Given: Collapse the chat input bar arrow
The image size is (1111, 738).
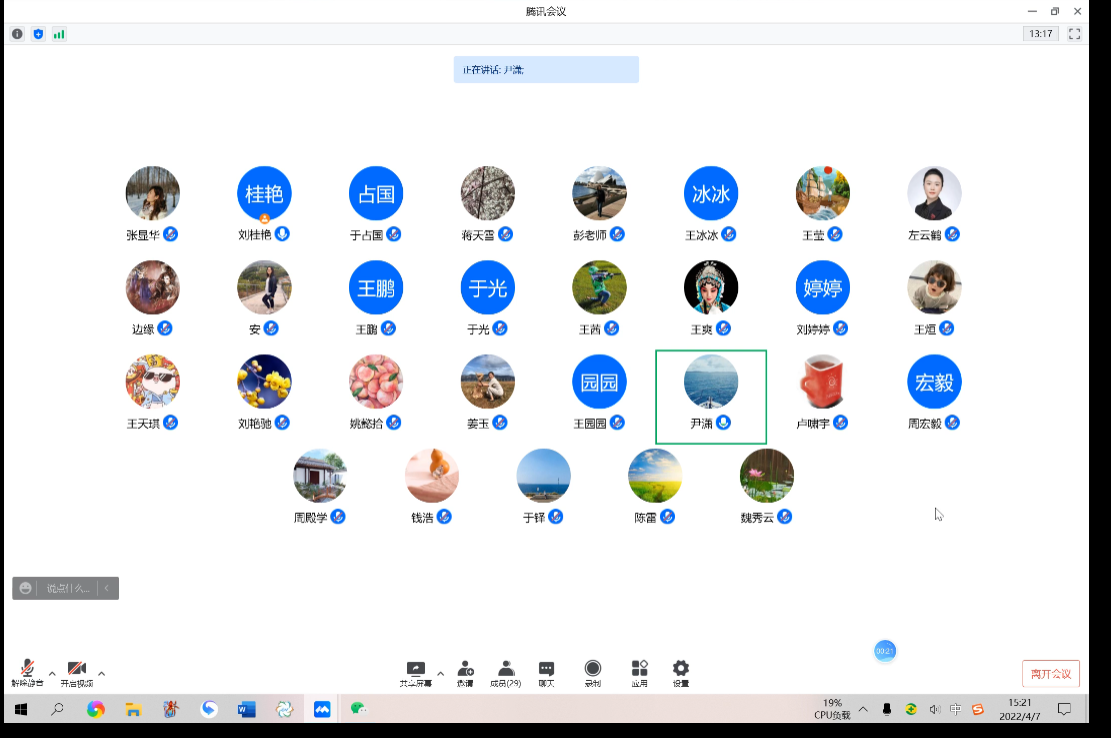Looking at the screenshot, I should pos(107,588).
